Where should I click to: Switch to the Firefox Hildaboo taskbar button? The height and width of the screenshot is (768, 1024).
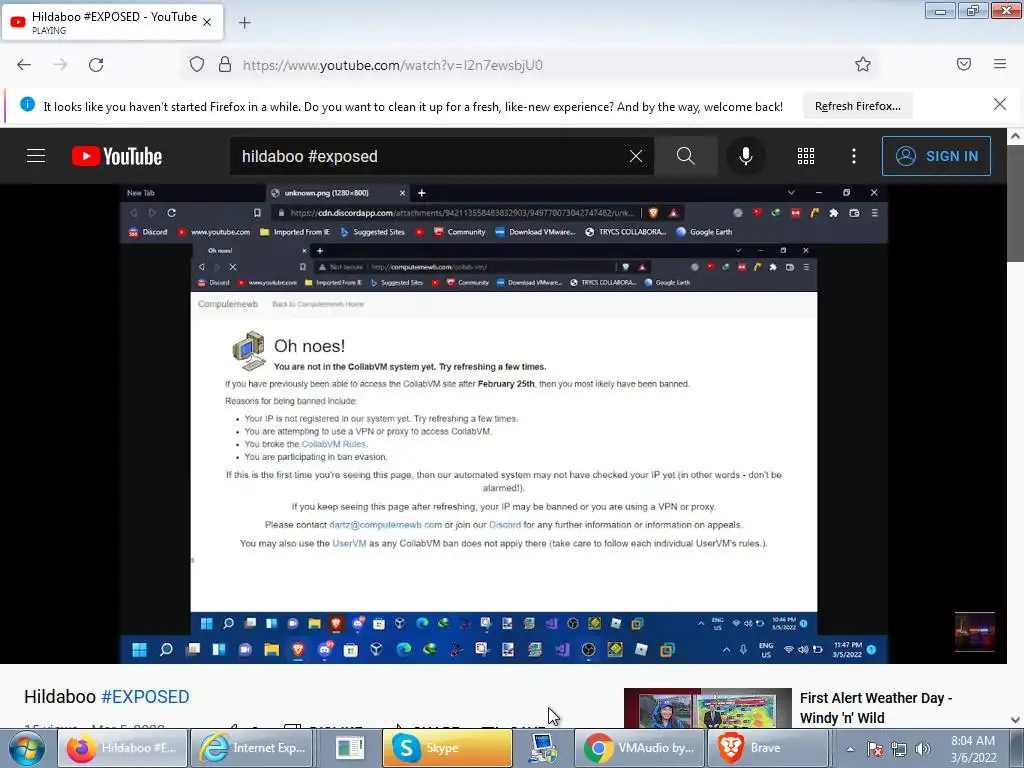point(122,748)
